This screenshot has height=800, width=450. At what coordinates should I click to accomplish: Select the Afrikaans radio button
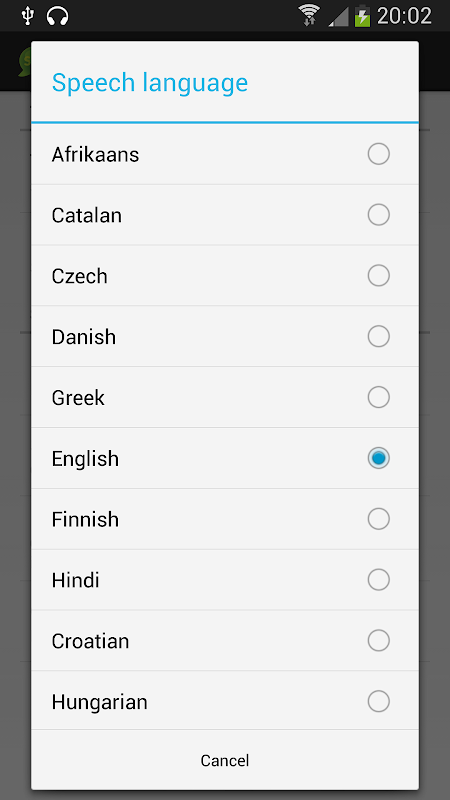[379, 154]
